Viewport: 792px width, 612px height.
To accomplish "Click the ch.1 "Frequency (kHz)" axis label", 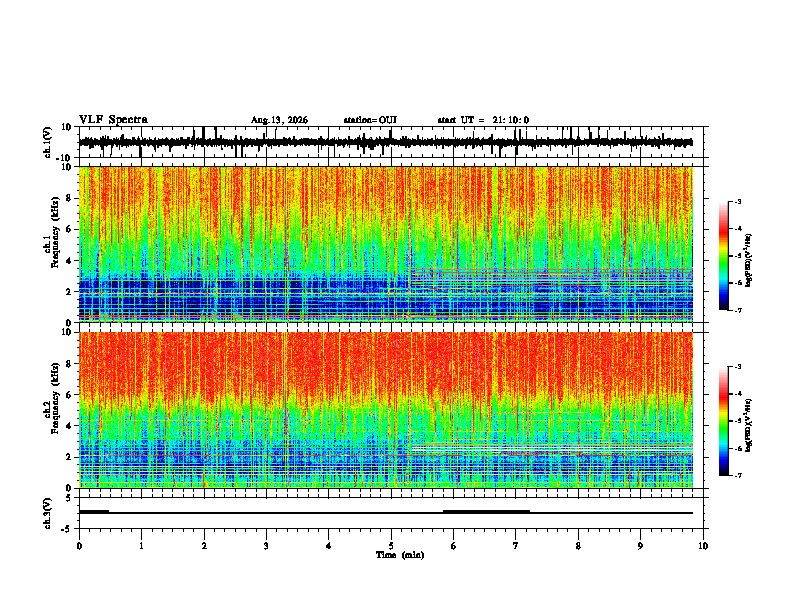I will pyautogui.click(x=55, y=233).
